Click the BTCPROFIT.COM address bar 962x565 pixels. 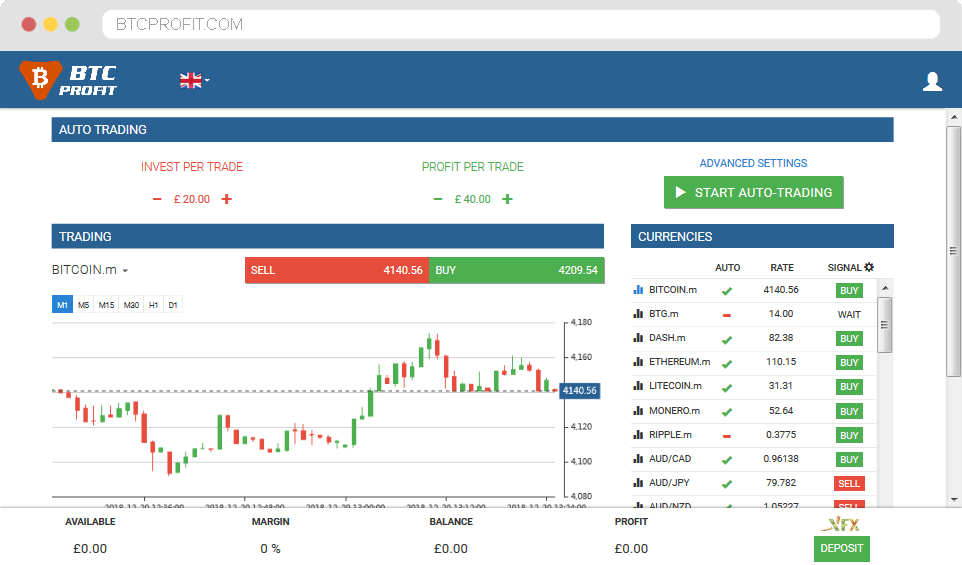click(521, 25)
